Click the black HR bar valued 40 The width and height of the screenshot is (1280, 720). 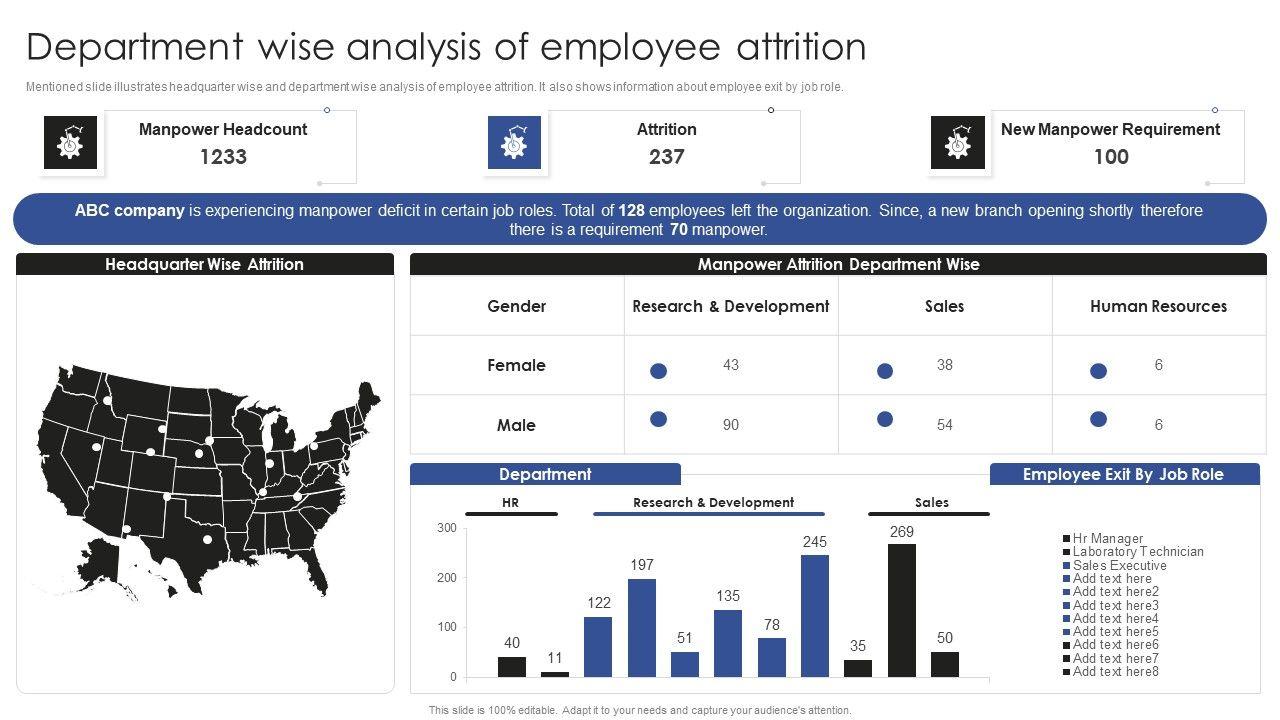[x=512, y=667]
